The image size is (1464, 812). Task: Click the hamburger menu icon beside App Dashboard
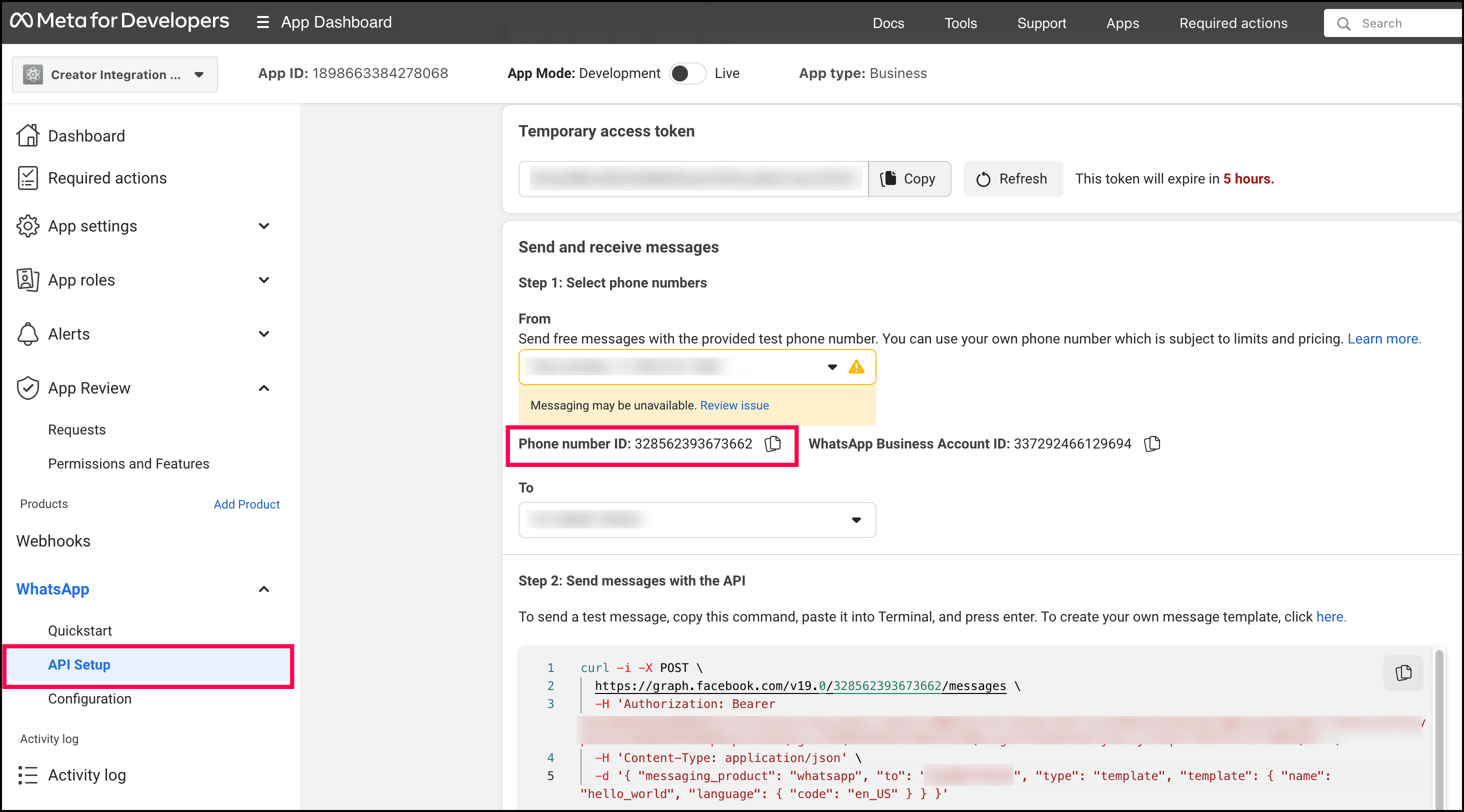(x=262, y=22)
